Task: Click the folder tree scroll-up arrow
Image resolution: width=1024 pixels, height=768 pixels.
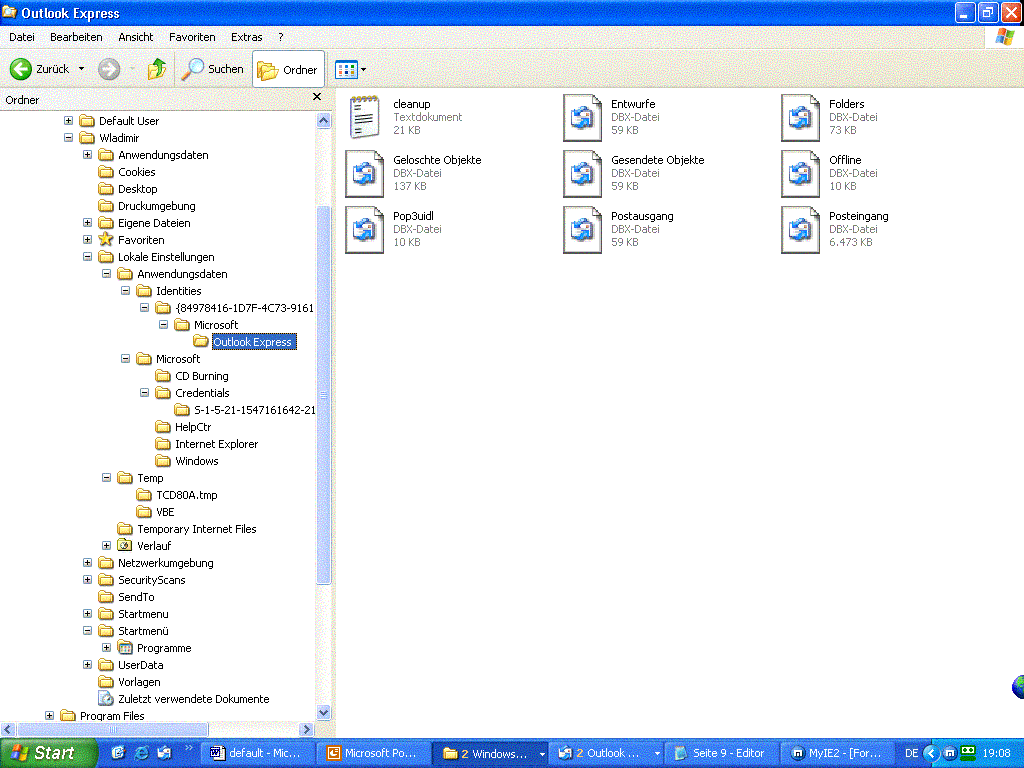Action: point(323,120)
